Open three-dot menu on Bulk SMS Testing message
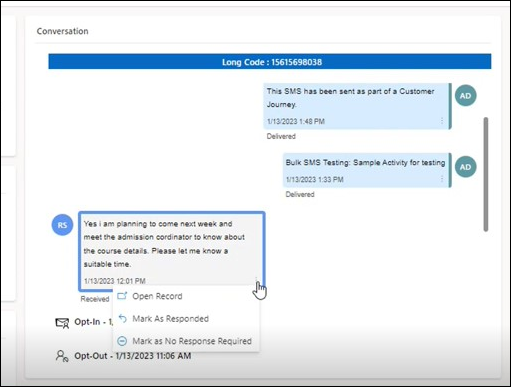Image resolution: width=511 pixels, height=387 pixels. [442, 179]
